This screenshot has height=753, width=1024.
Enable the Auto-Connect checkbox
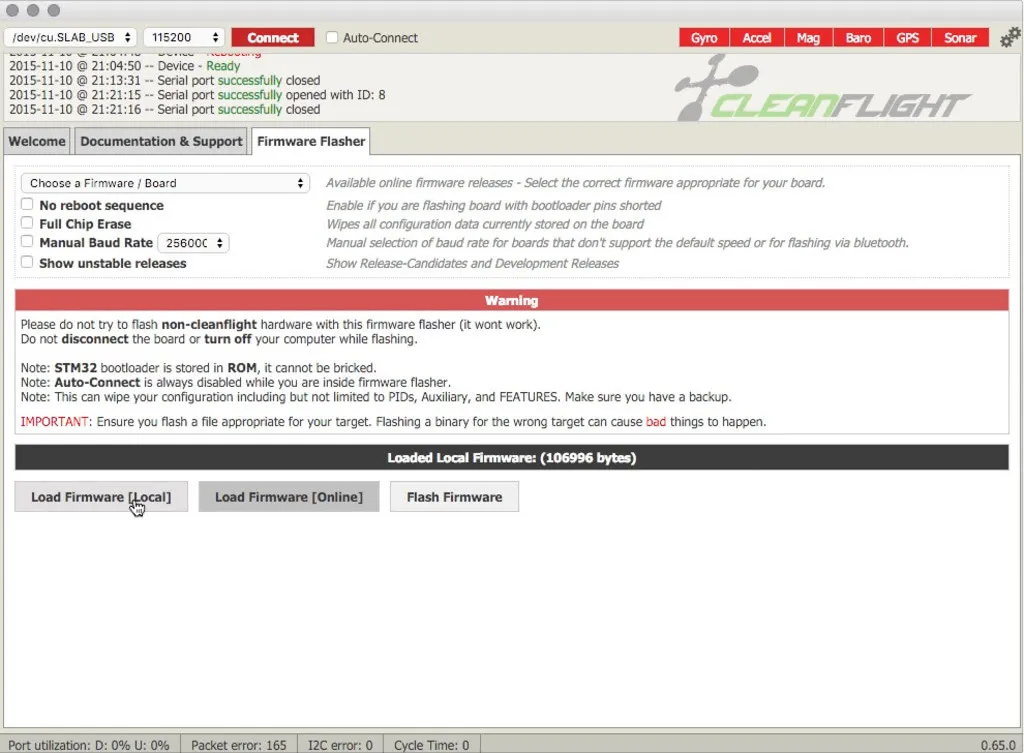click(332, 38)
